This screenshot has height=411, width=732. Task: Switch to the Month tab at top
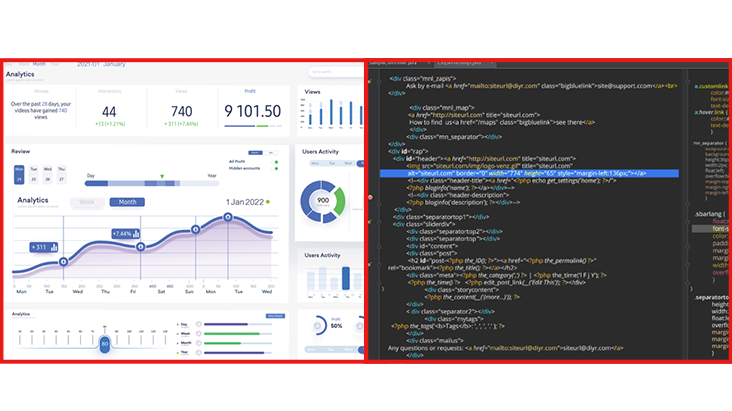[x=39, y=64]
